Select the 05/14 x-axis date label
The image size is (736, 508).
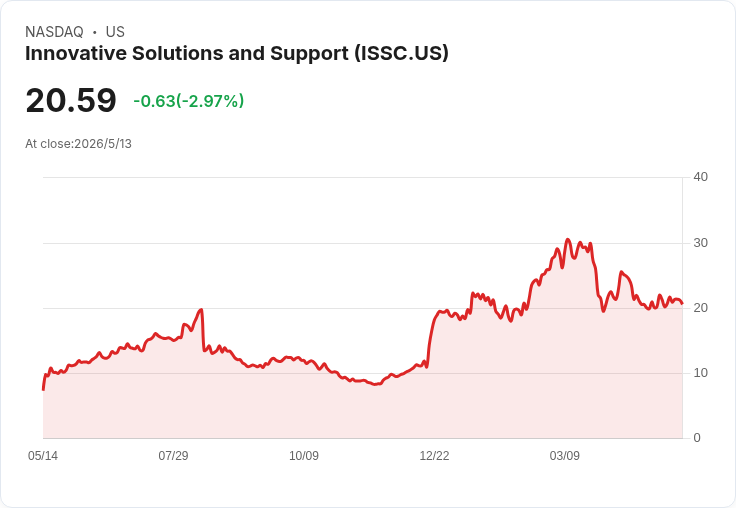pos(43,455)
